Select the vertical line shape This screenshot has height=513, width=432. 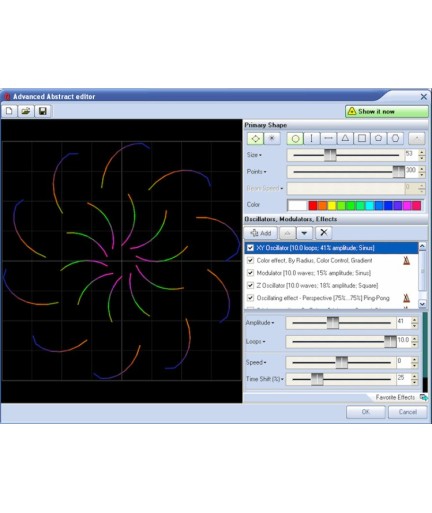click(312, 138)
